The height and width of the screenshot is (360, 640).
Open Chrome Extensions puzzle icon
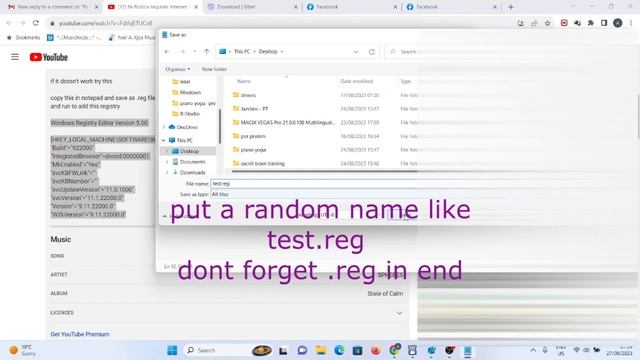[591, 23]
